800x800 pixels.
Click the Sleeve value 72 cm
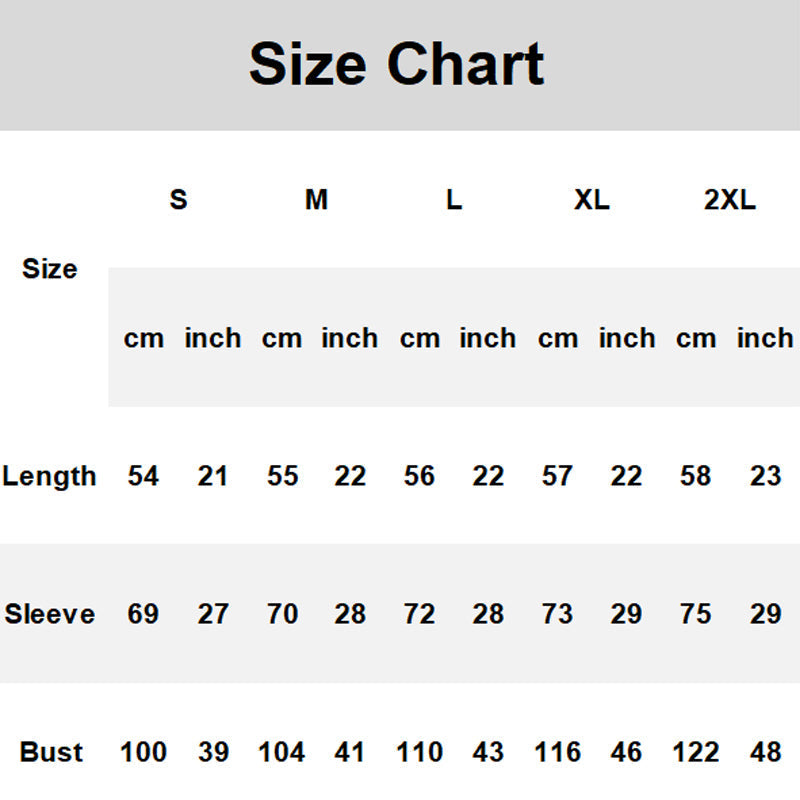pyautogui.click(x=420, y=614)
